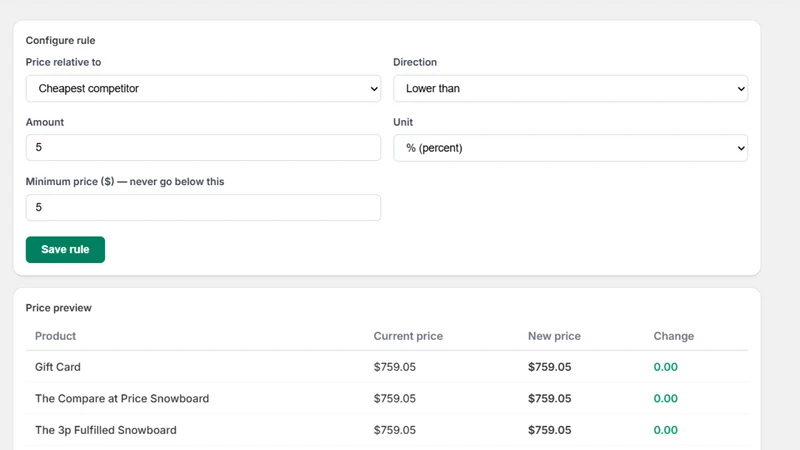This screenshot has width=800, height=450.
Task: Click Gift Card current price $759.05
Action: coord(394,367)
